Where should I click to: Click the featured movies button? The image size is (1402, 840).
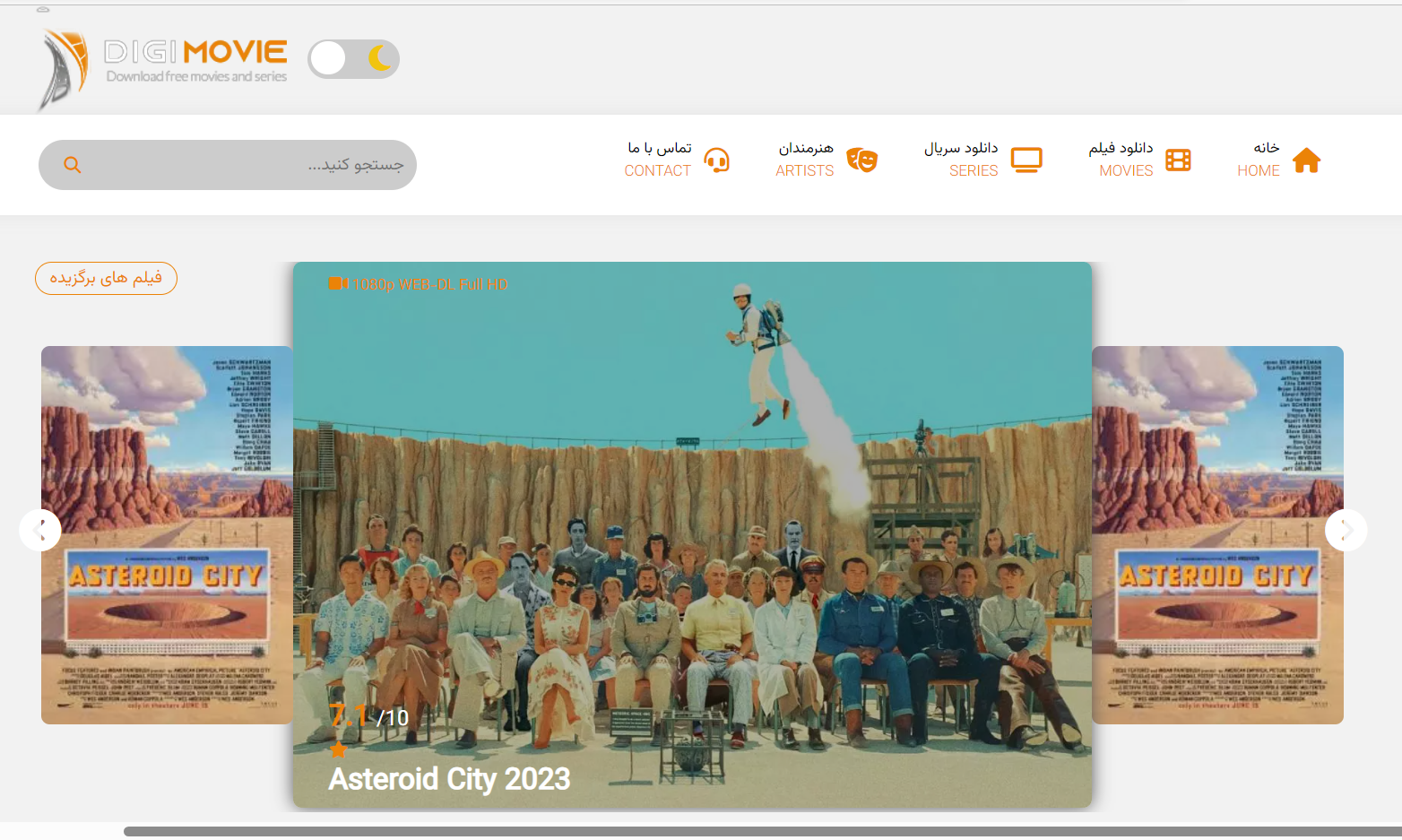(106, 278)
